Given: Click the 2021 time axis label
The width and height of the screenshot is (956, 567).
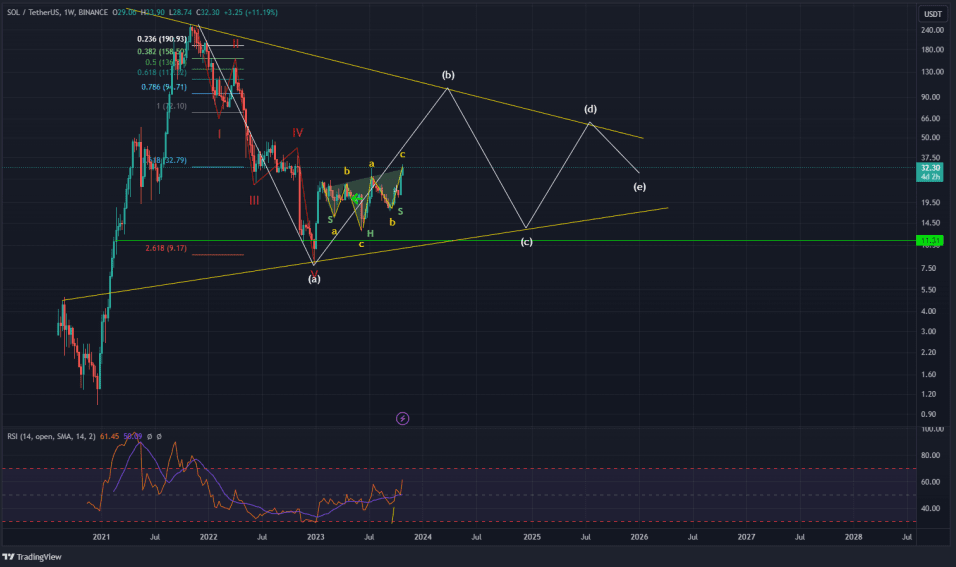Looking at the screenshot, I should coord(101,537).
